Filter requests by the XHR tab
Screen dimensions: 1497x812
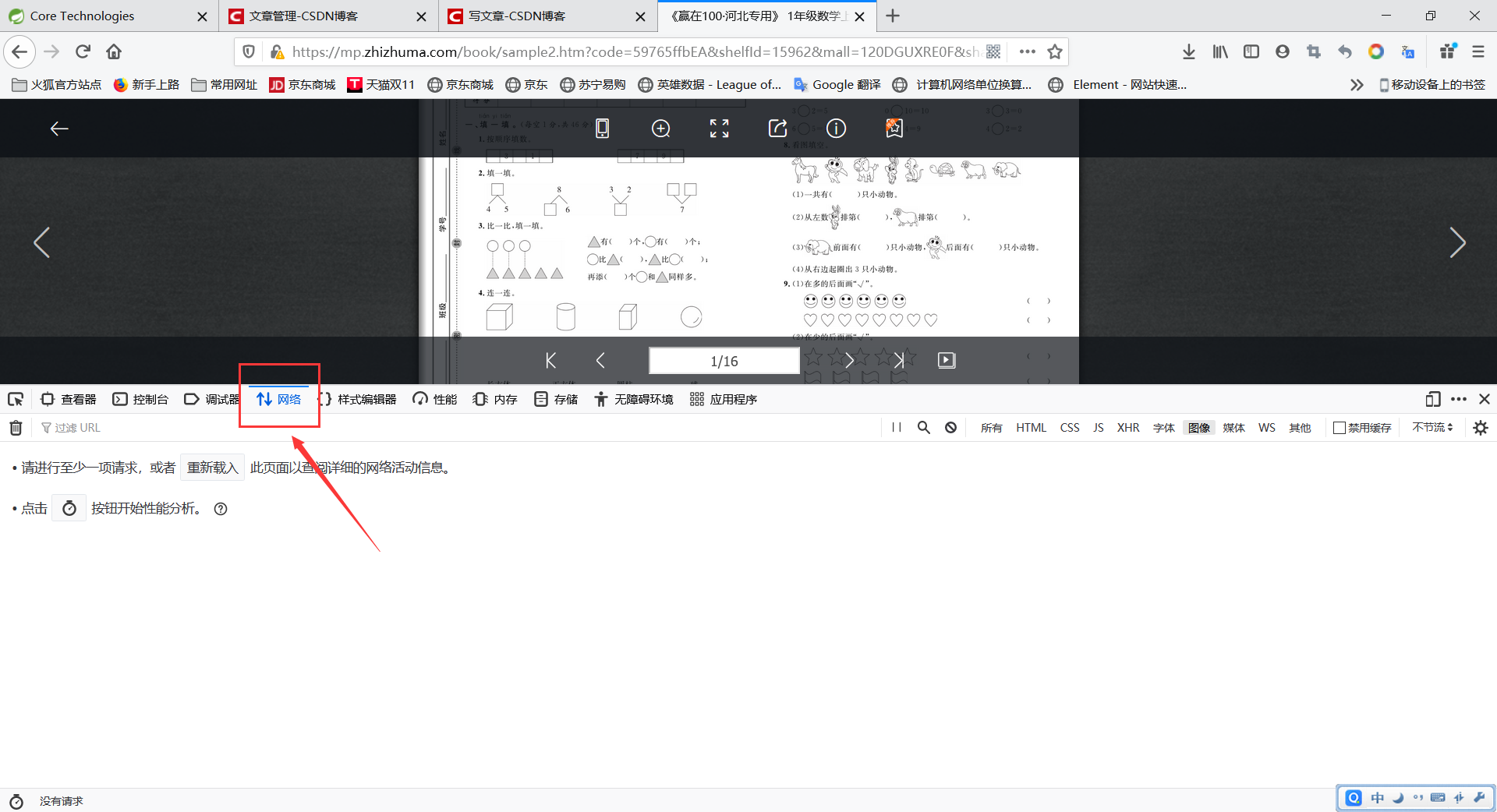tap(1128, 427)
